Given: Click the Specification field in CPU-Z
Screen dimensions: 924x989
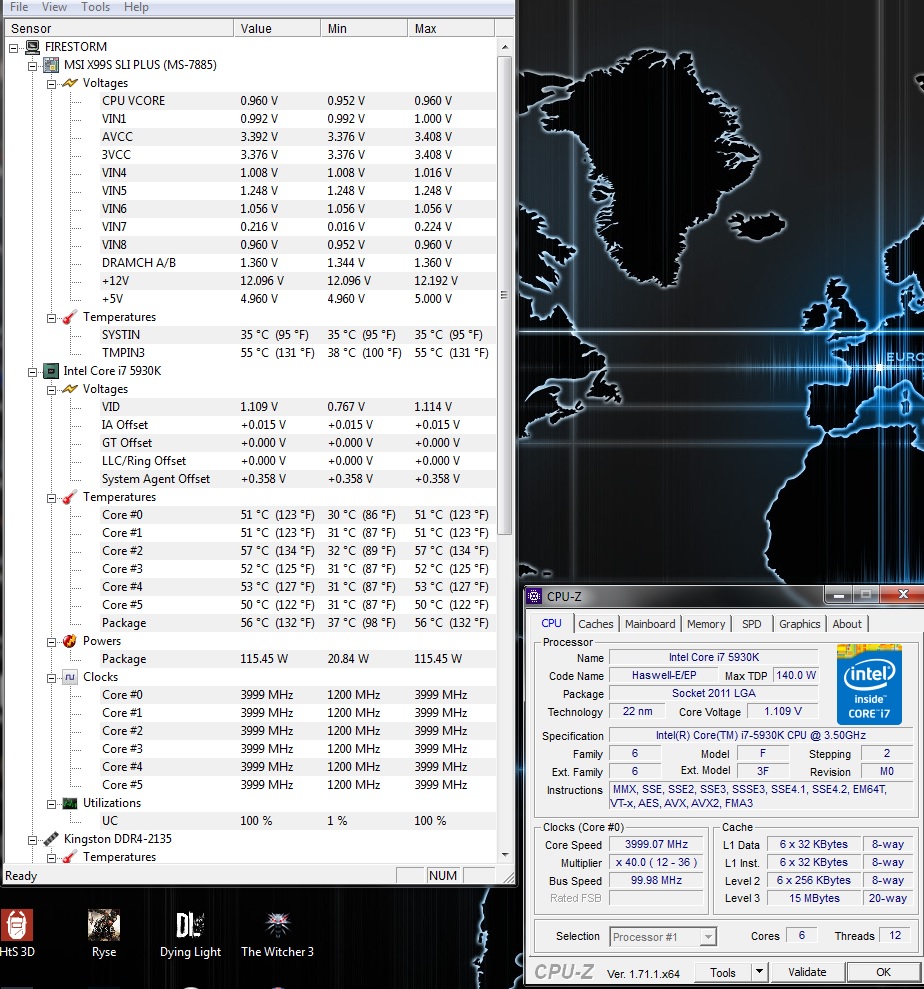Looking at the screenshot, I should pyautogui.click(x=761, y=735).
